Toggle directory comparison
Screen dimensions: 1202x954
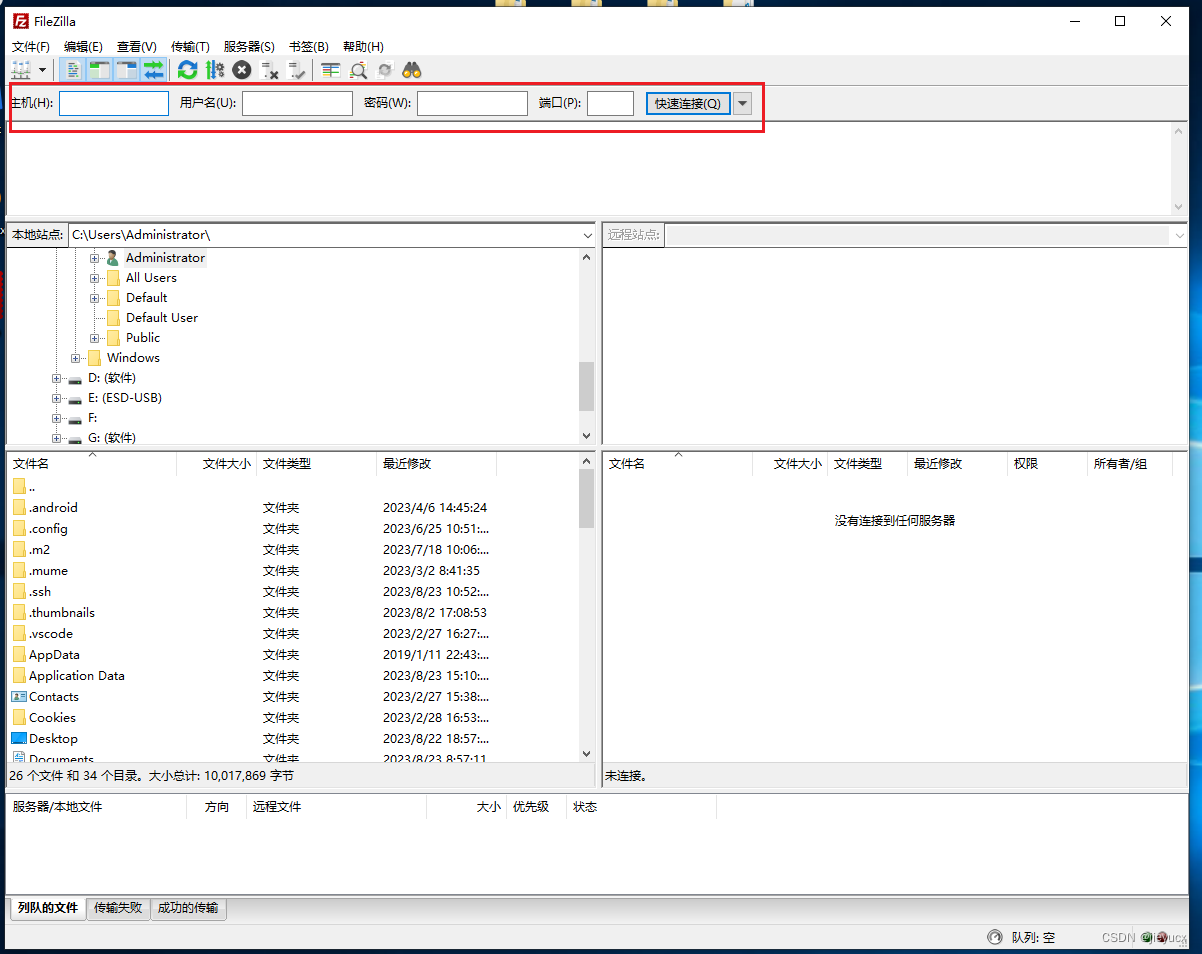357,70
